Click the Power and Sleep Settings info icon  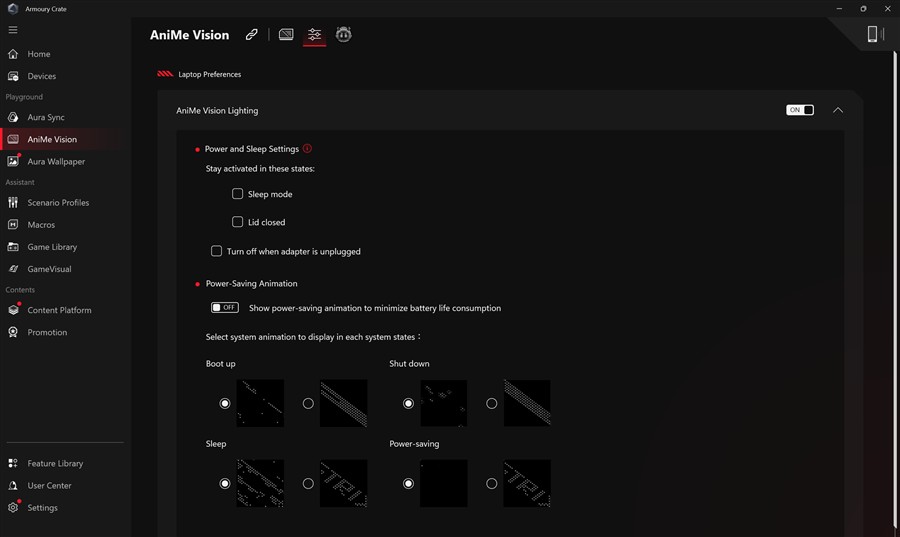pos(307,149)
